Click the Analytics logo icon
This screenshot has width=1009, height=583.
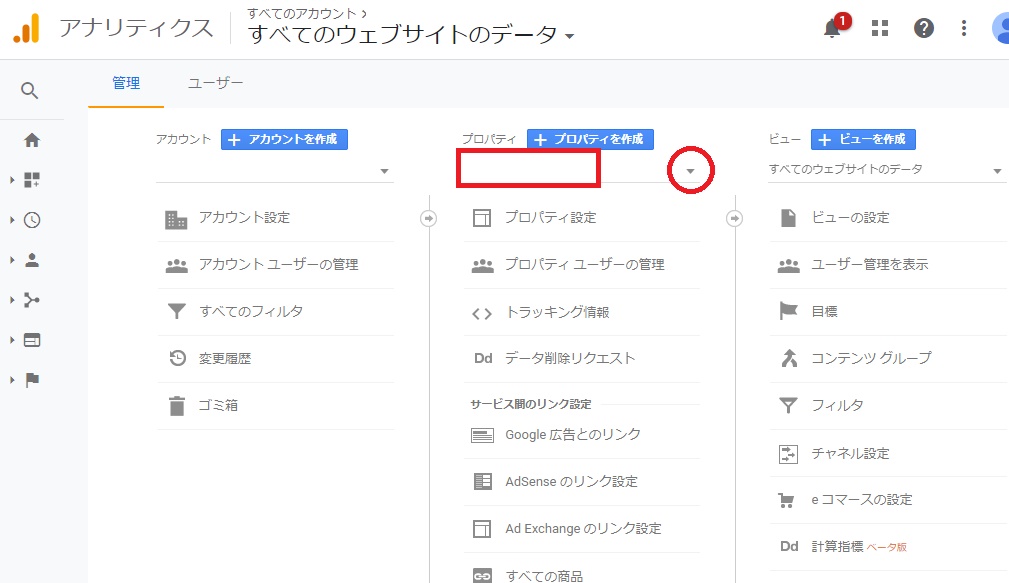[26, 28]
